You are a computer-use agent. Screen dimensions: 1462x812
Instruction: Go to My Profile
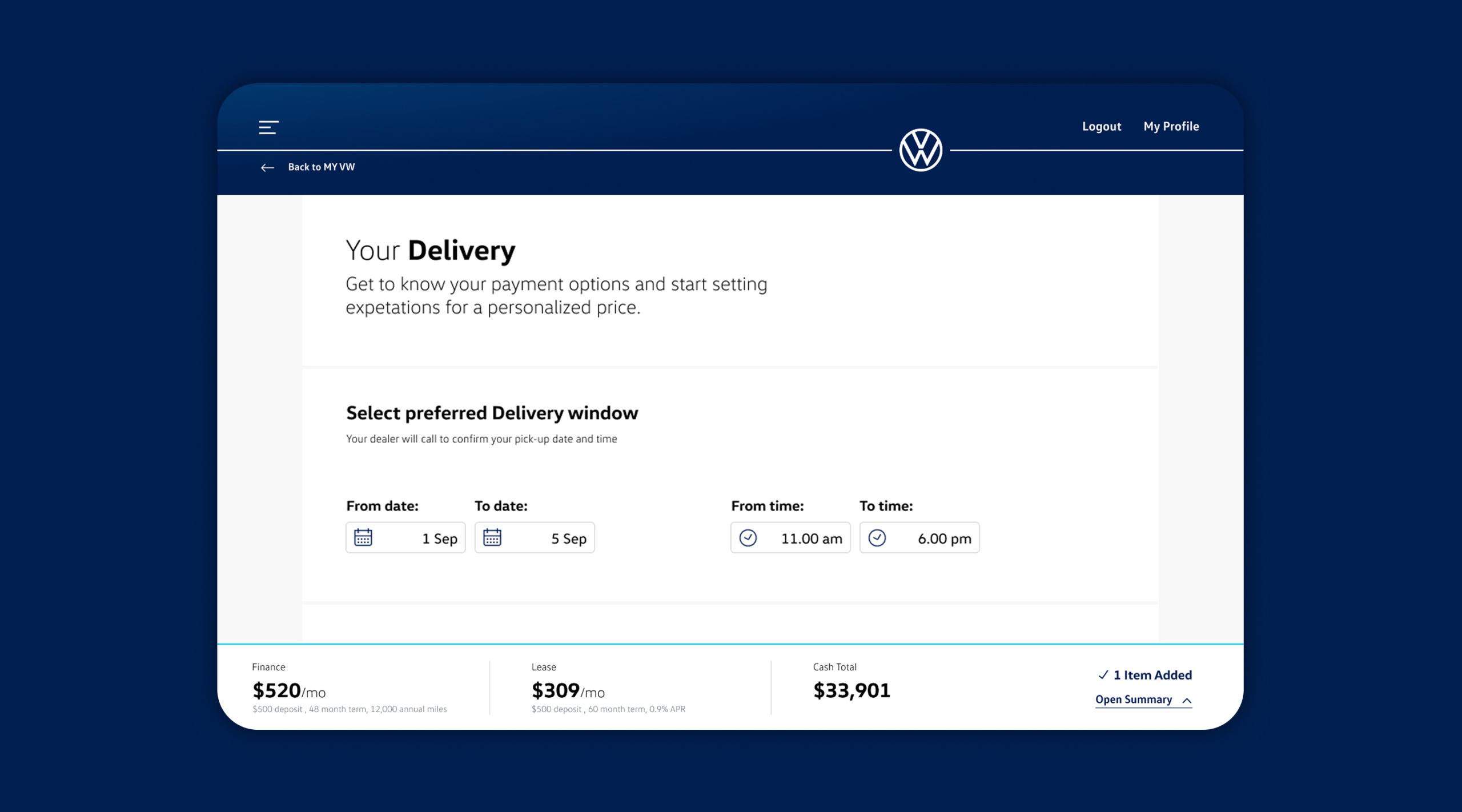(1171, 126)
